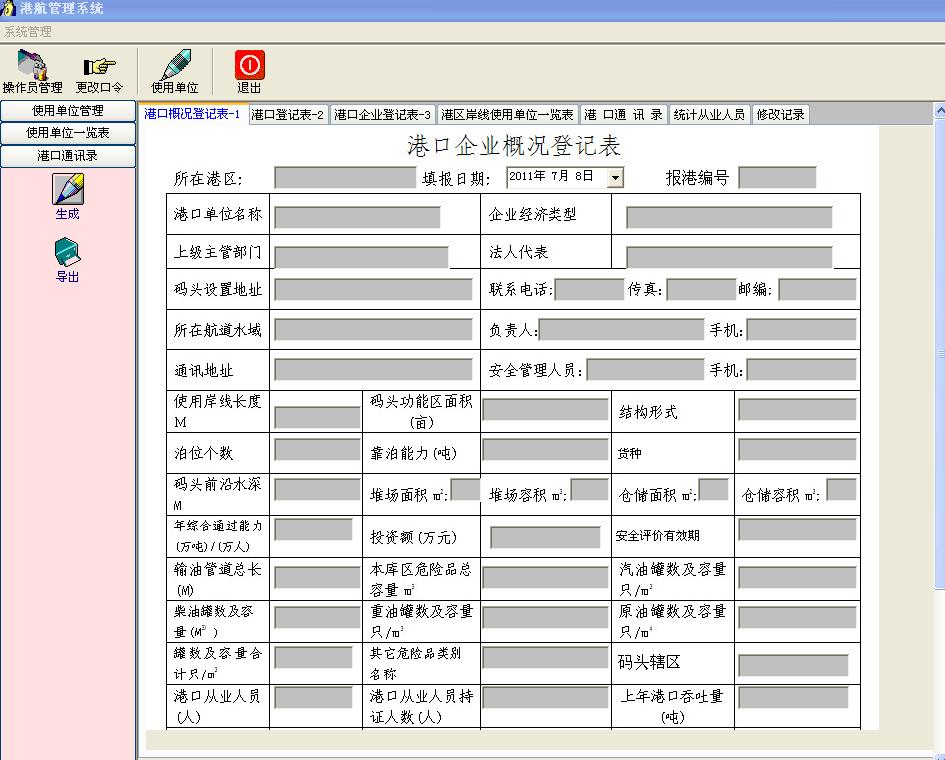Screen dimensions: 945x760
Task: Click the 邮编 input field
Action: click(x=818, y=289)
